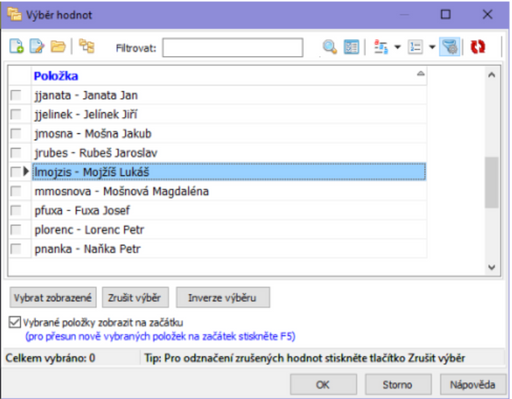Viewport: 512px width, 399px height.
Task: Click the list scrollbar up arrow
Action: click(492, 75)
